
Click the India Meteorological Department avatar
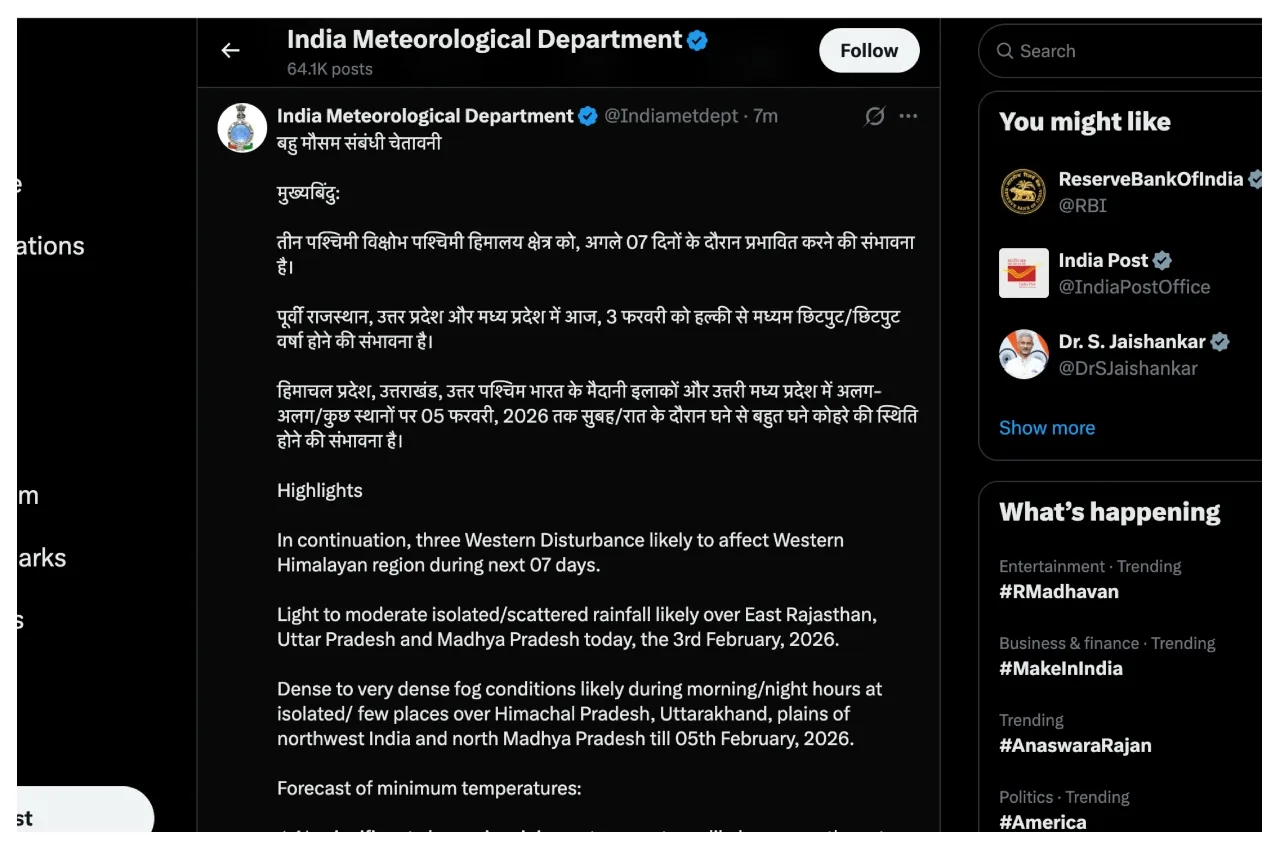pyautogui.click(x=242, y=128)
